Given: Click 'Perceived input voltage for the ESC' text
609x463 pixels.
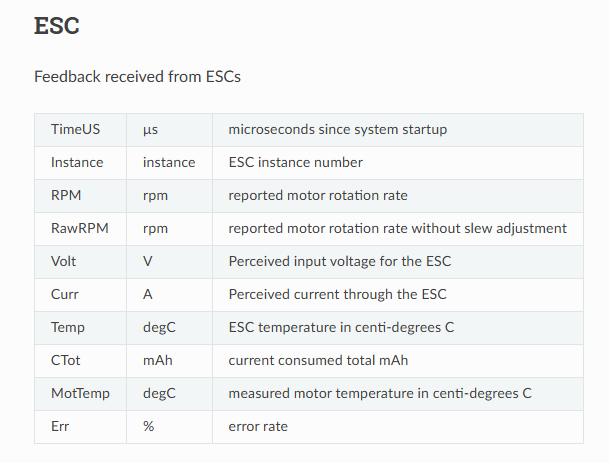Looking at the screenshot, I should click(340, 261).
